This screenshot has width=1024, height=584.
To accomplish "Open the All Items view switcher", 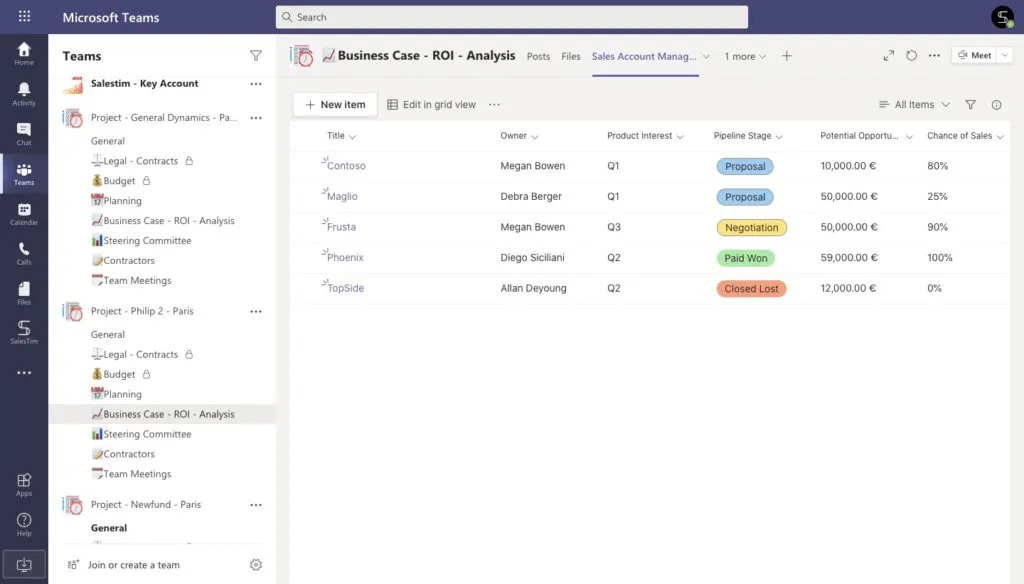I will pos(914,105).
